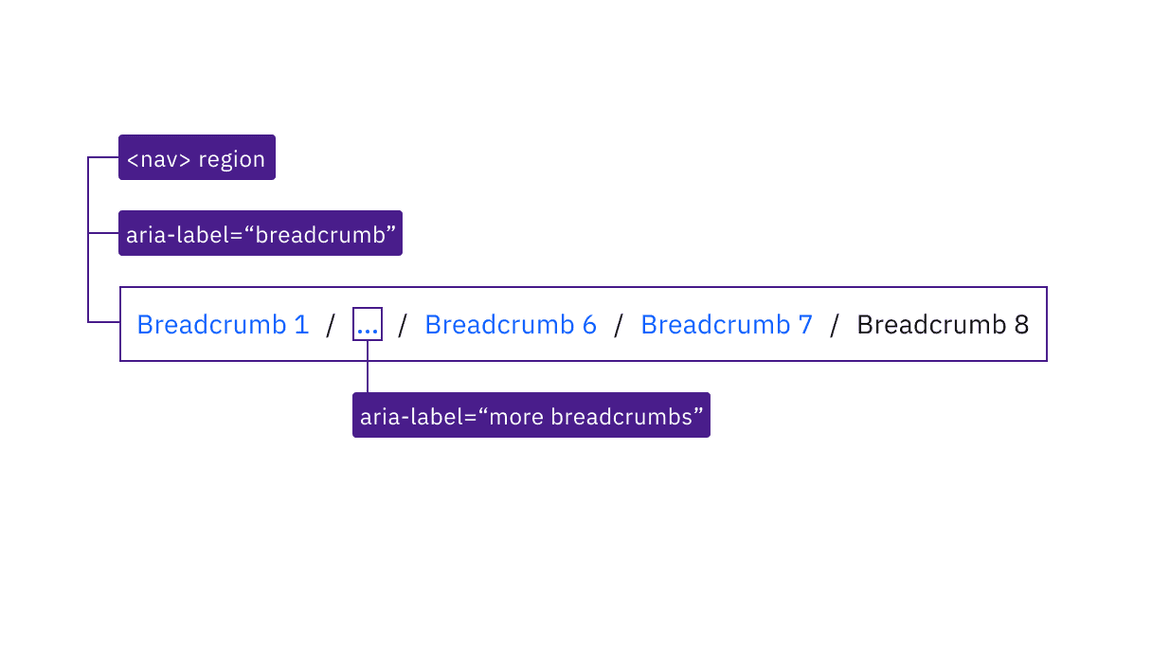
Task: Click the horizontal connector left of the nav region label
Action: point(103,157)
